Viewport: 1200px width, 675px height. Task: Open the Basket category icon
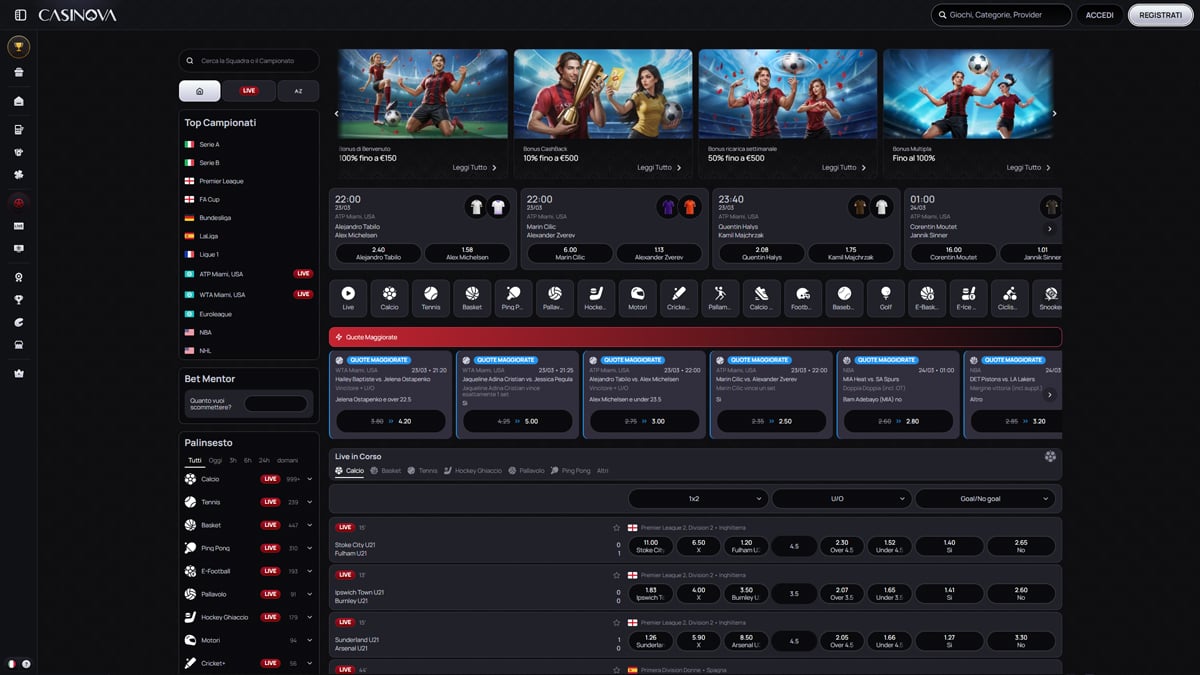472,297
